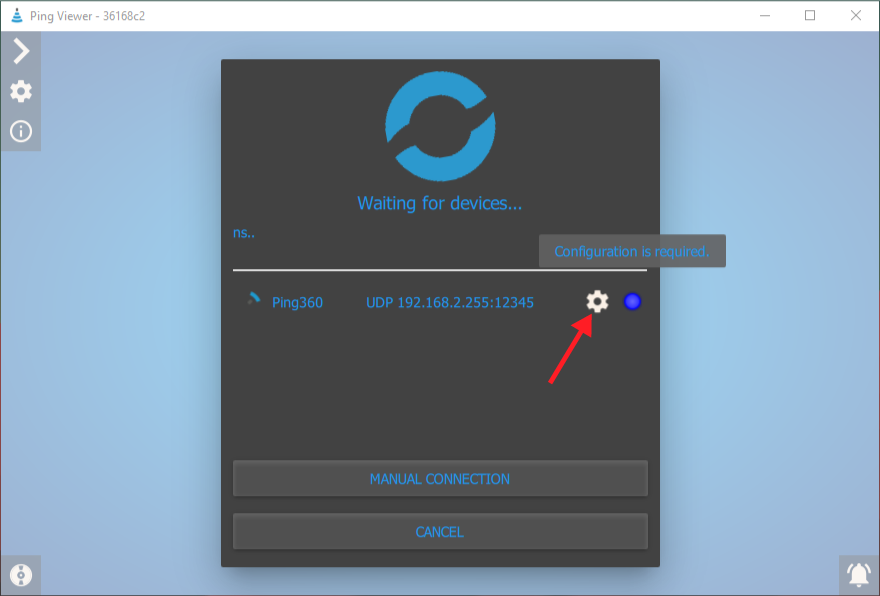Viewport: 880px width, 596px height.
Task: Click the Ping Viewer title bar app icon
Action: 15,15
